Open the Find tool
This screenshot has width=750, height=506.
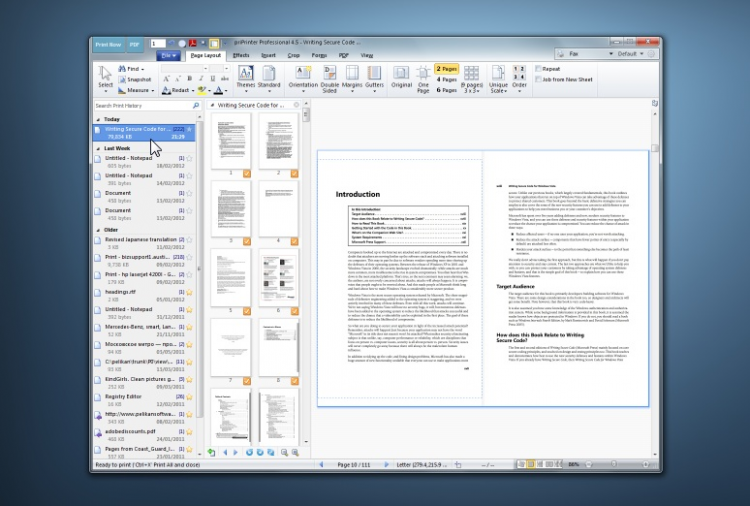(131, 69)
